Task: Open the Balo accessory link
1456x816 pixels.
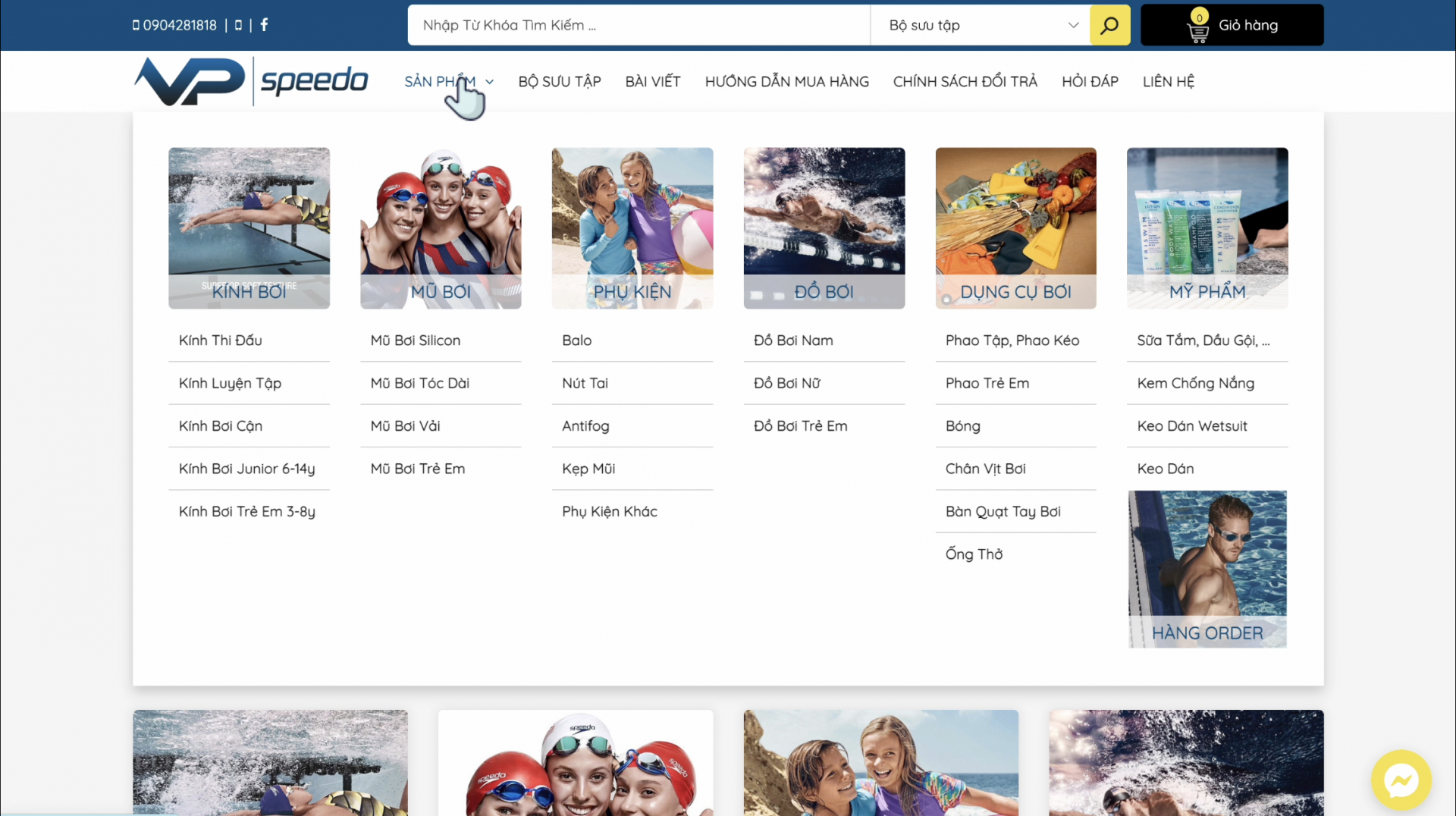Action: 577,341
